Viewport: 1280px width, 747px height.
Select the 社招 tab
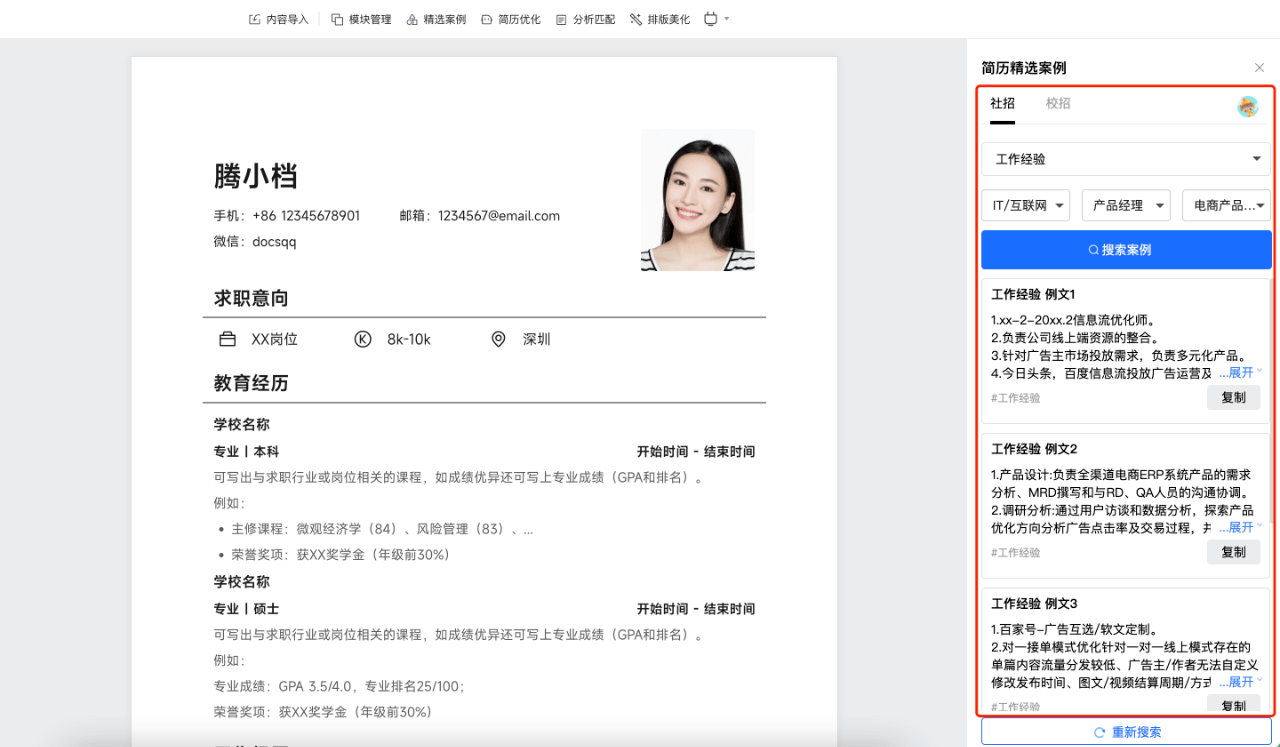pyautogui.click(x=1002, y=103)
